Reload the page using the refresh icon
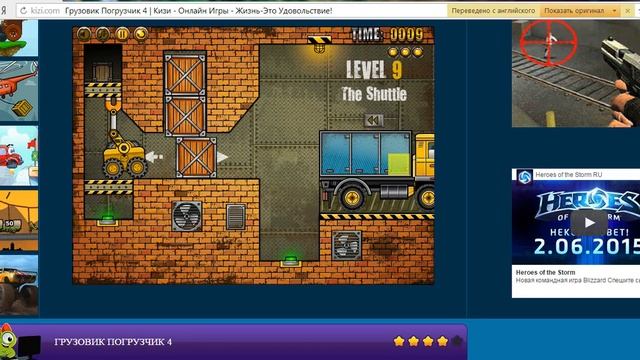640x360 pixels. [23, 11]
